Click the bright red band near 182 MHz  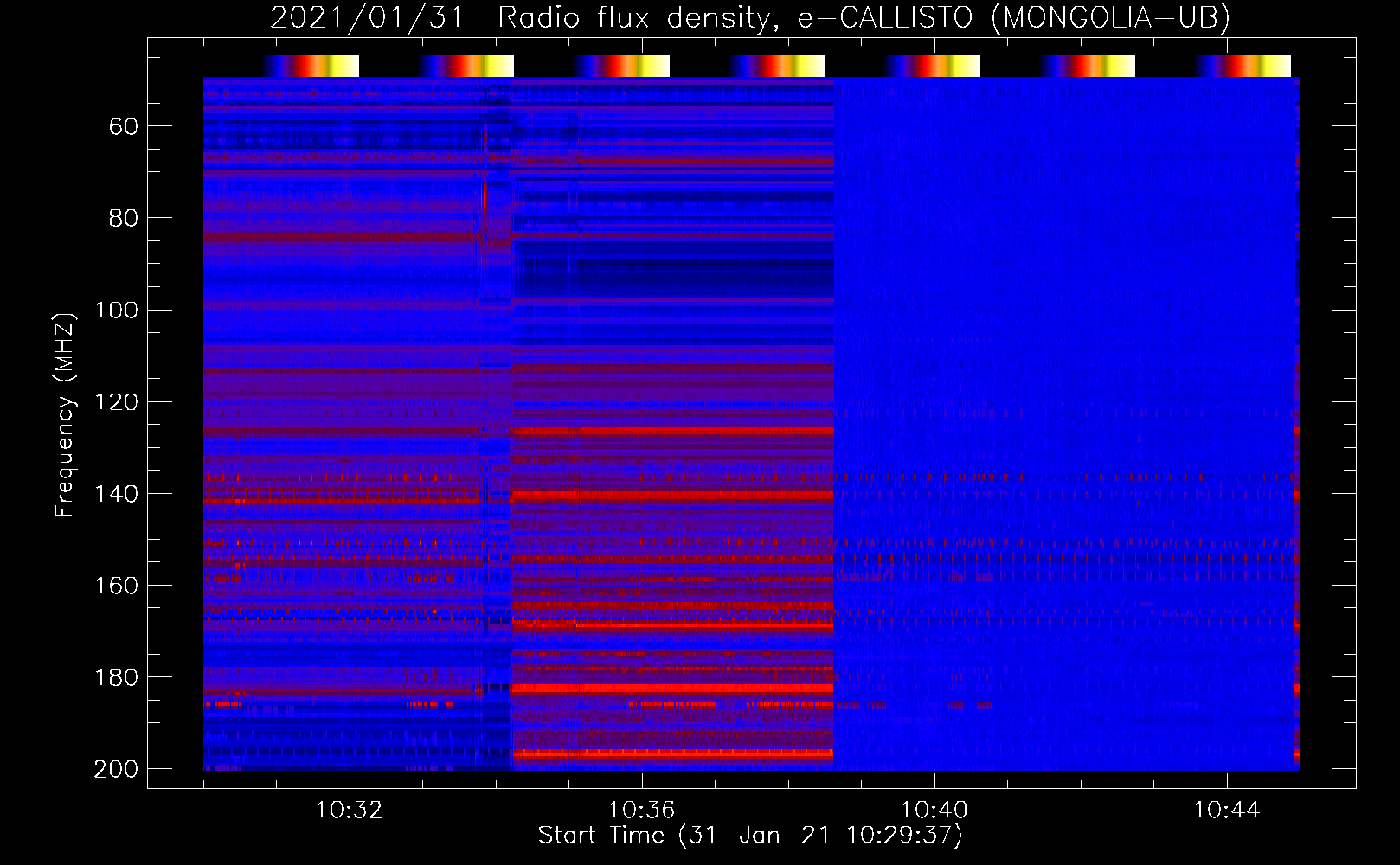pos(672,689)
